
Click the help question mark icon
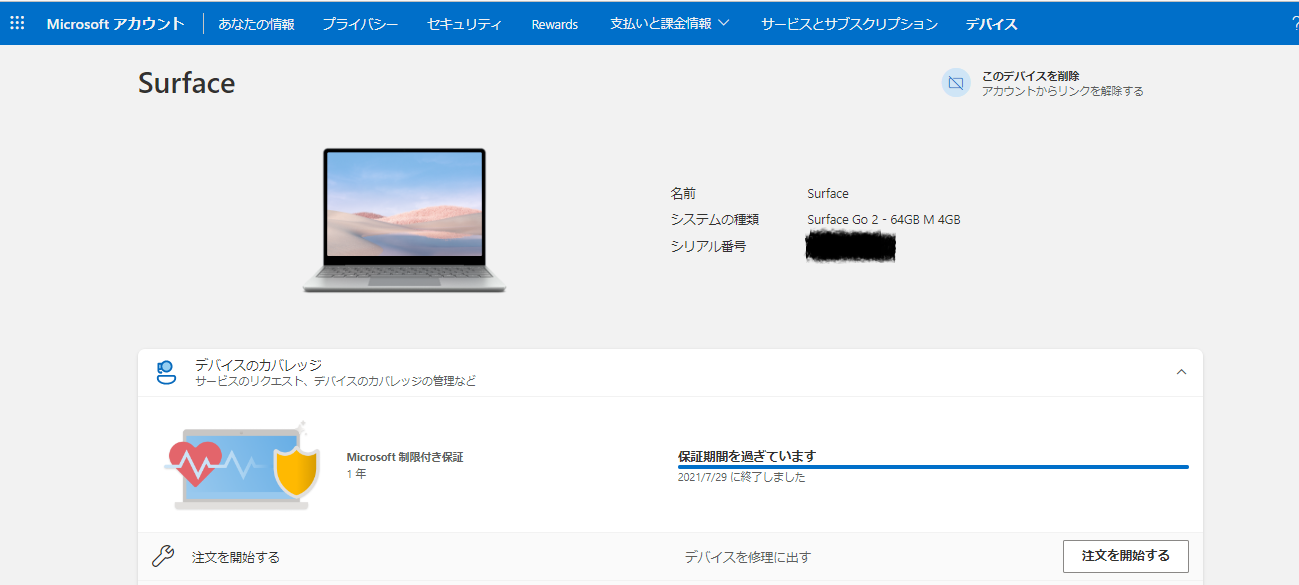pos(1294,23)
